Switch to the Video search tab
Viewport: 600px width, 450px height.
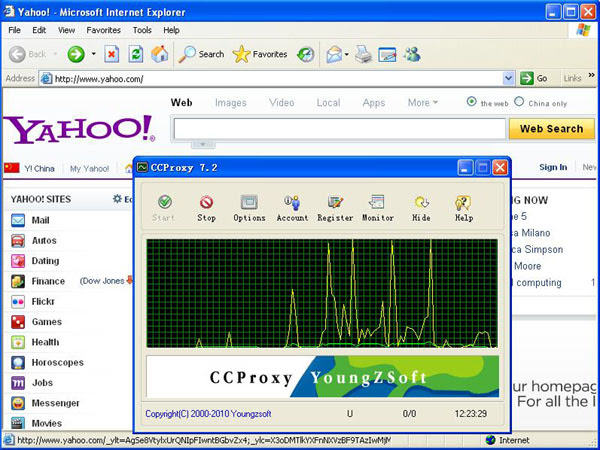point(282,103)
